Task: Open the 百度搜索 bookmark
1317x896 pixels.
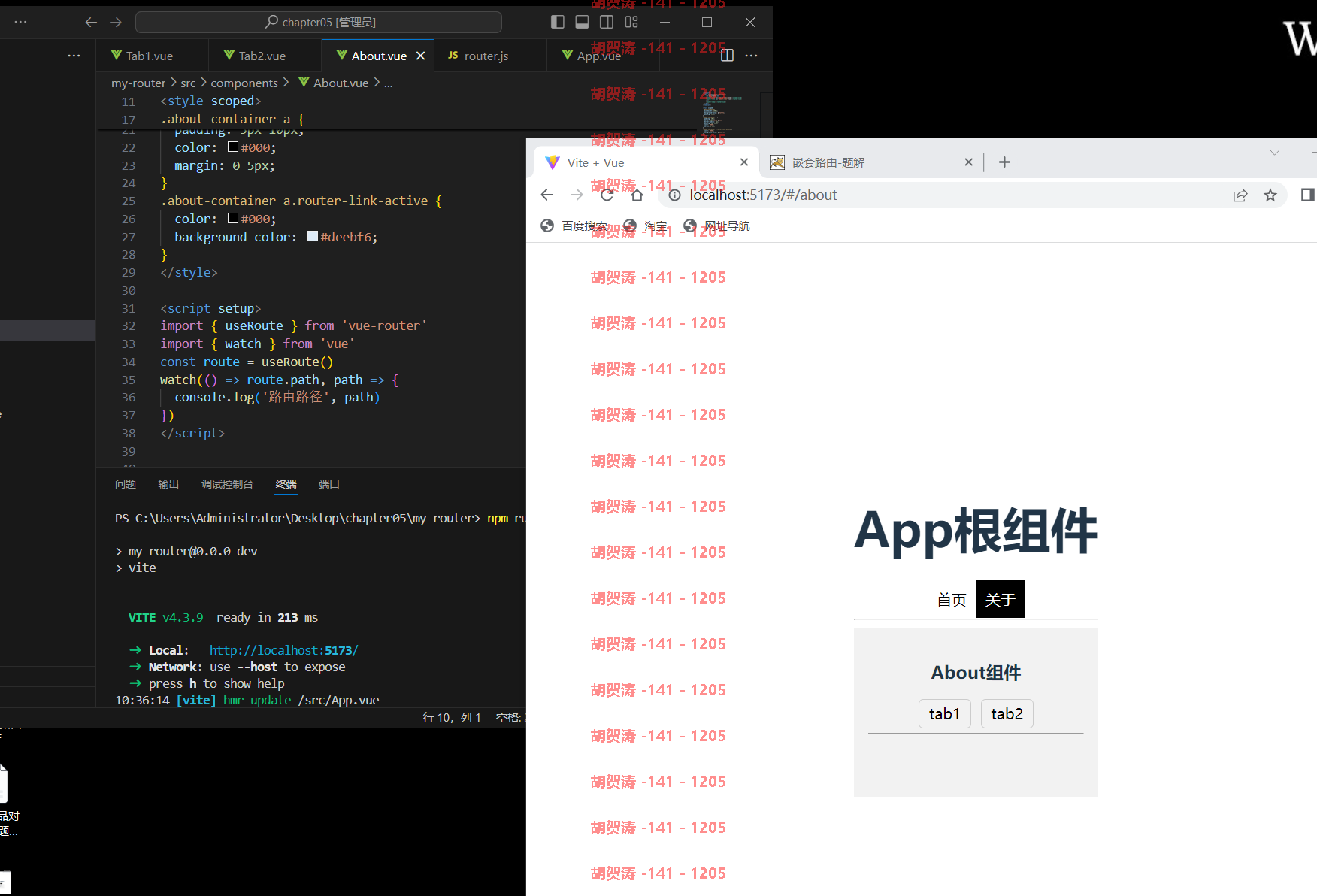Action: pyautogui.click(x=574, y=226)
